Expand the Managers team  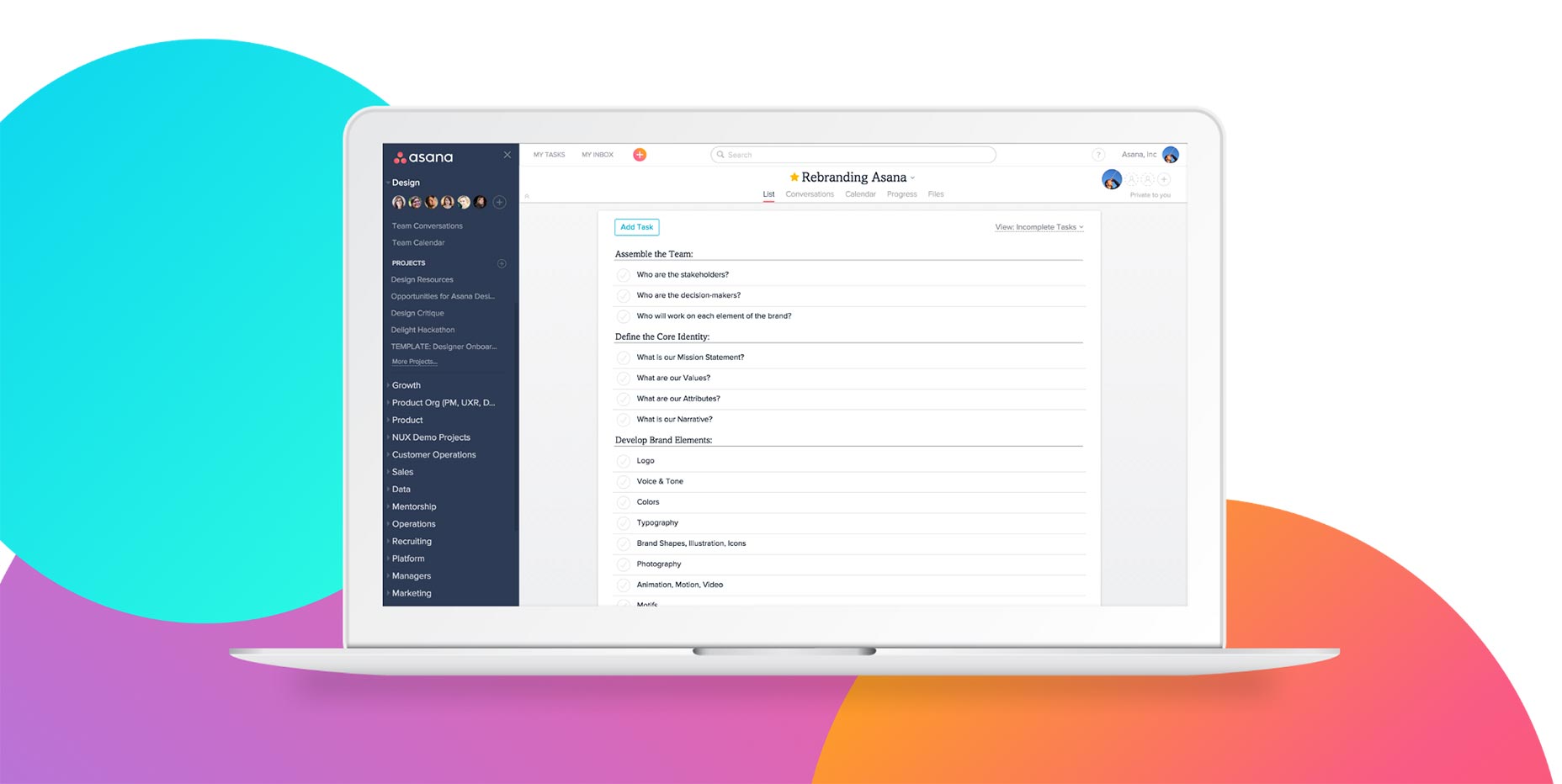388,576
